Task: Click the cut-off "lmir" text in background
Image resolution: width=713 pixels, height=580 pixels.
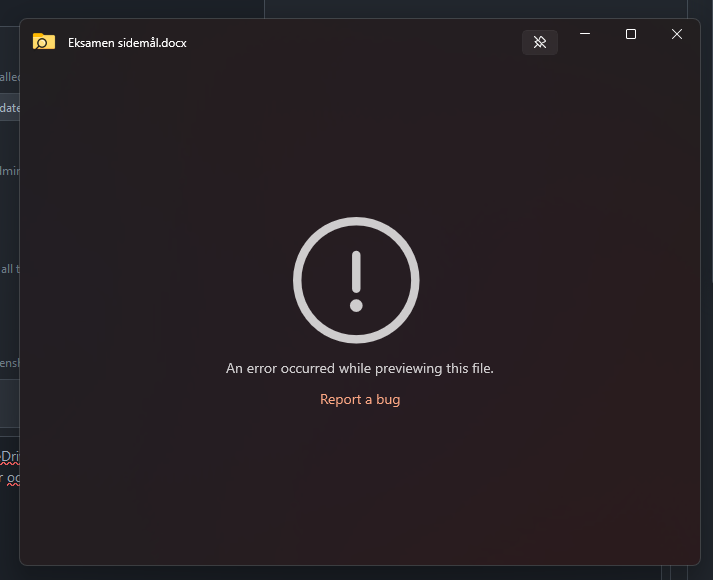Action: click(10, 171)
